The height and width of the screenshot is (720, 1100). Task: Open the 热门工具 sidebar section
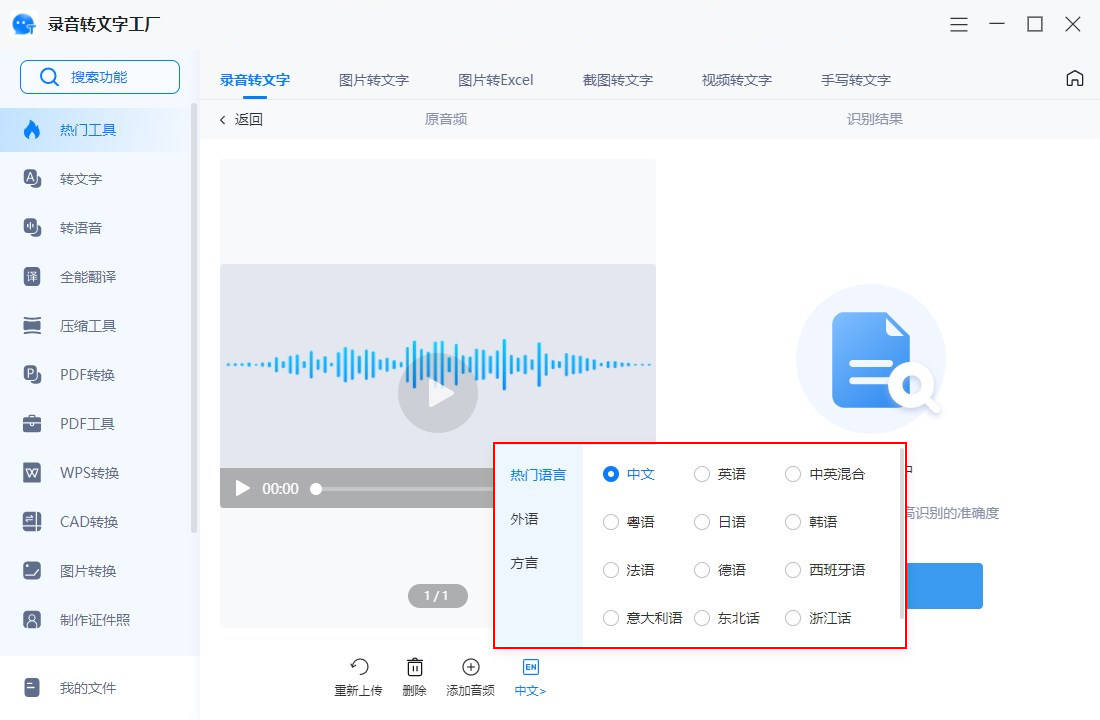95,130
